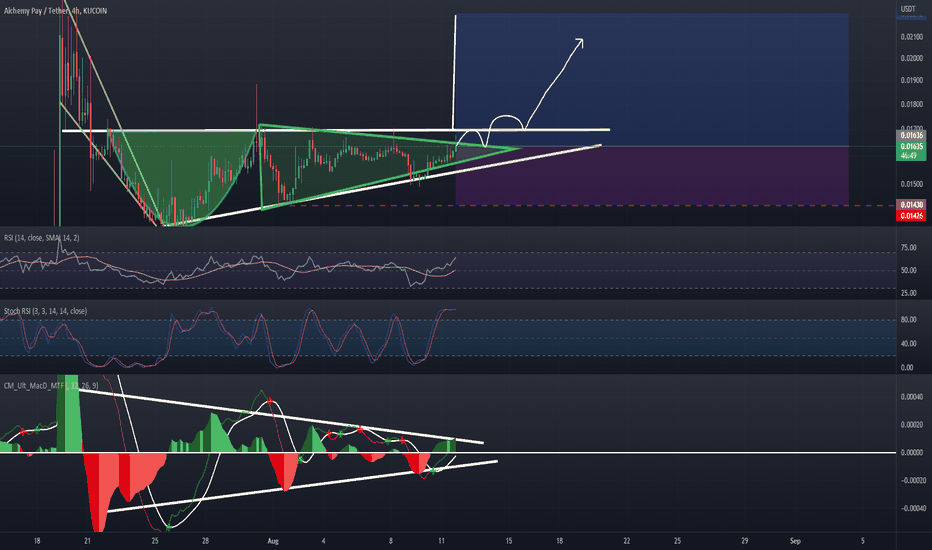
Task: Click the 21 date on the time axis
Action: coord(87,541)
